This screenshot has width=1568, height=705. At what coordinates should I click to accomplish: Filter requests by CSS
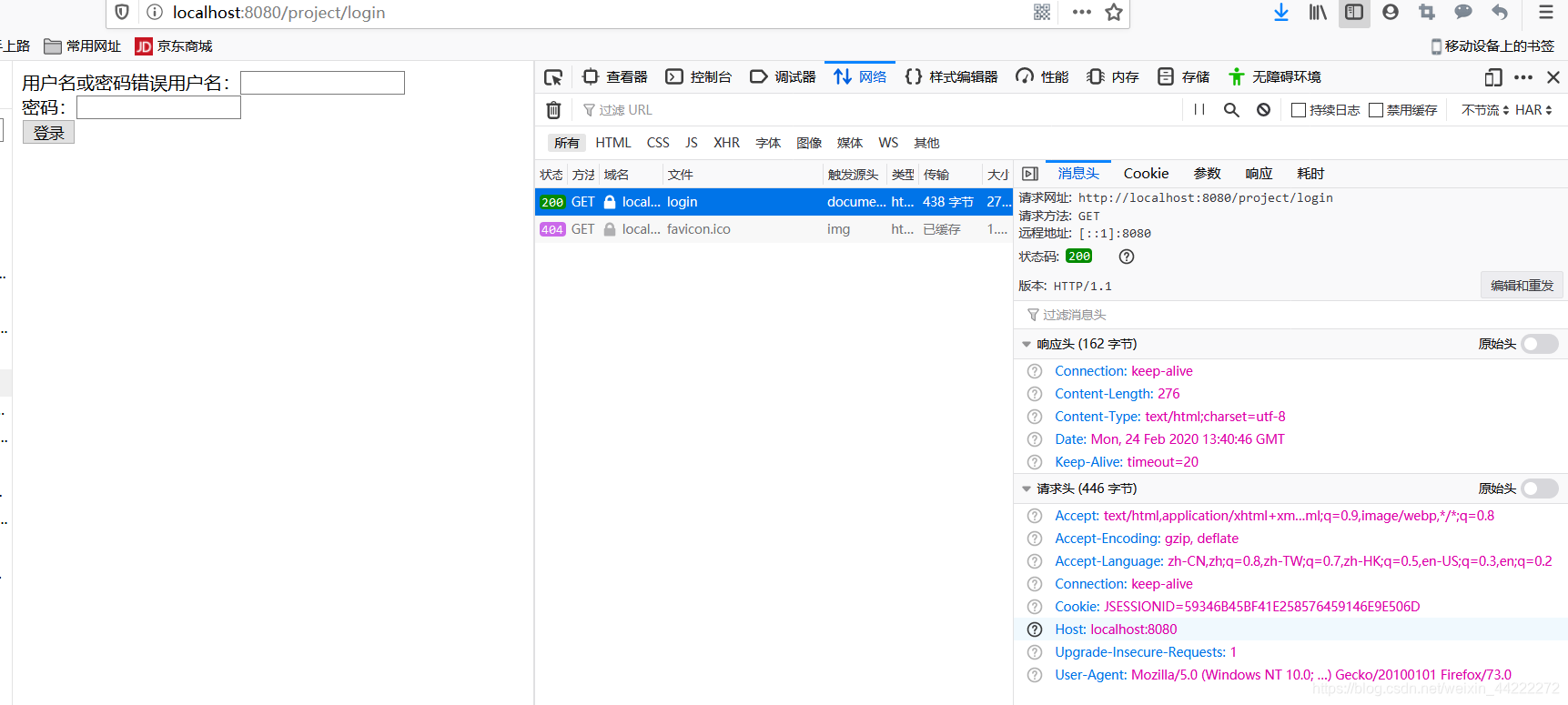tap(658, 143)
